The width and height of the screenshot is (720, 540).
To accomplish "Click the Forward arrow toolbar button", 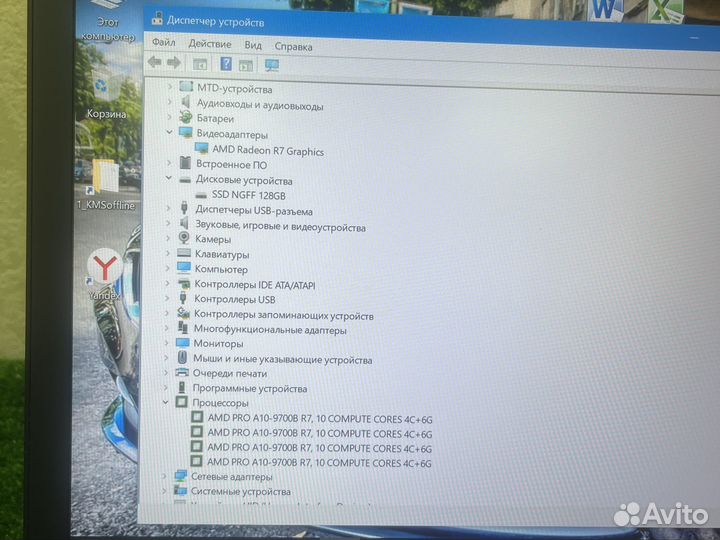I will (x=174, y=62).
